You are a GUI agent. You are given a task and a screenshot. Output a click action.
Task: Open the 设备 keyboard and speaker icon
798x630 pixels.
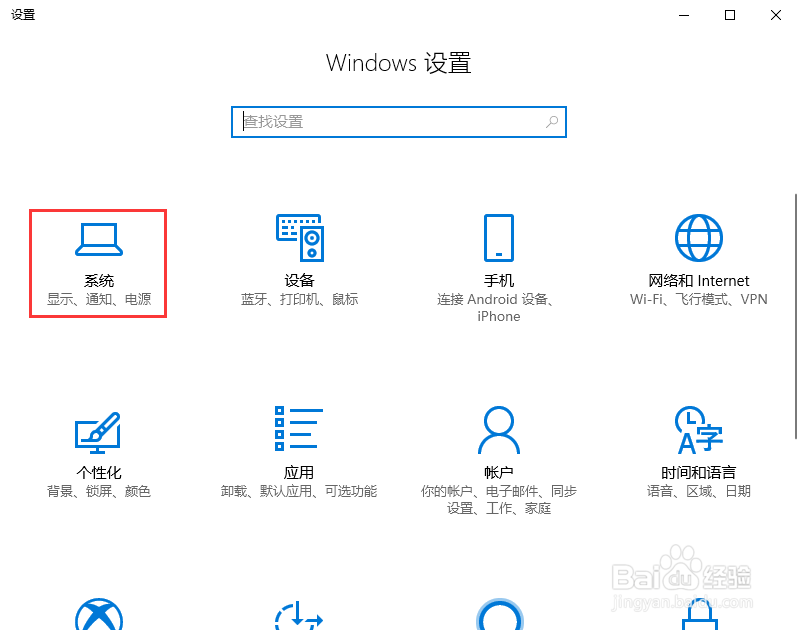coord(300,238)
